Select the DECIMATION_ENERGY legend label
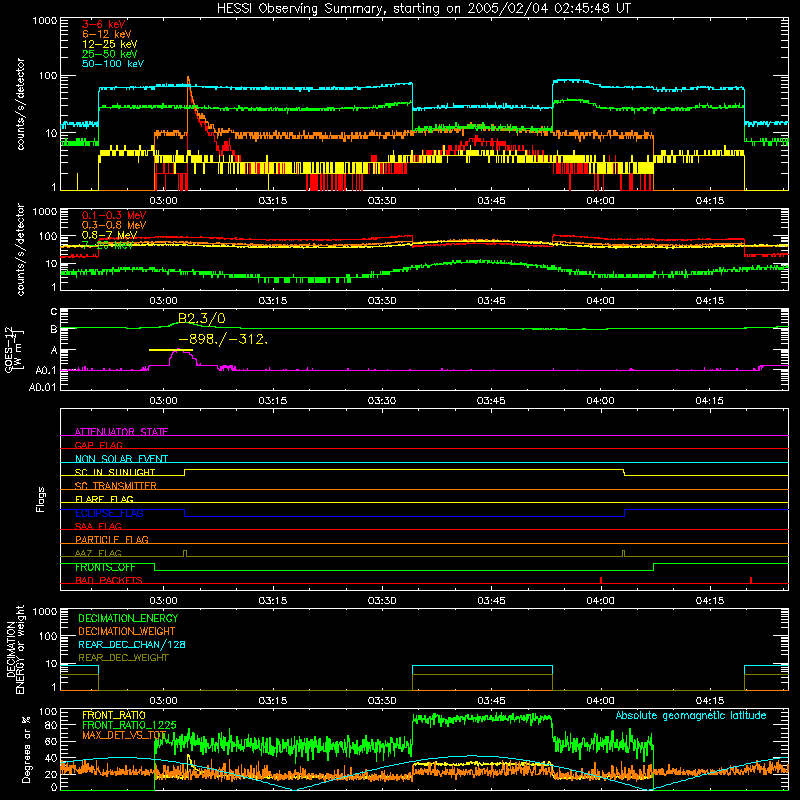The image size is (800, 800). (128, 618)
